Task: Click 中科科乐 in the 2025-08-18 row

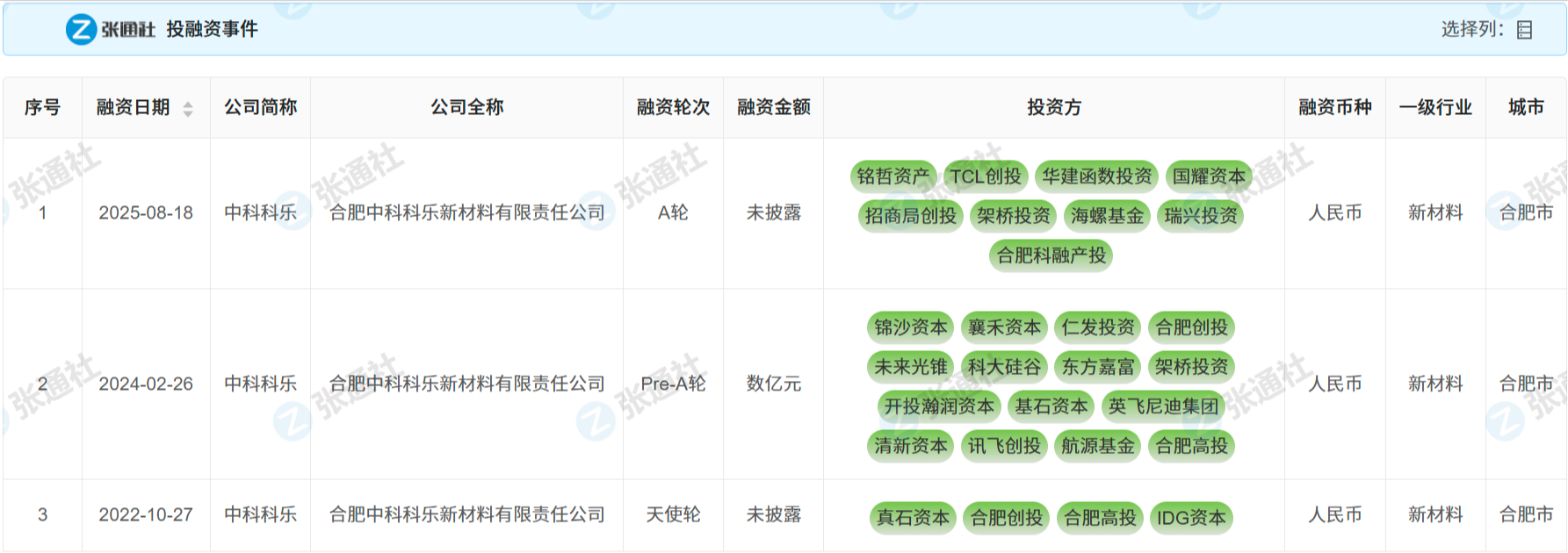Action: 260,212
